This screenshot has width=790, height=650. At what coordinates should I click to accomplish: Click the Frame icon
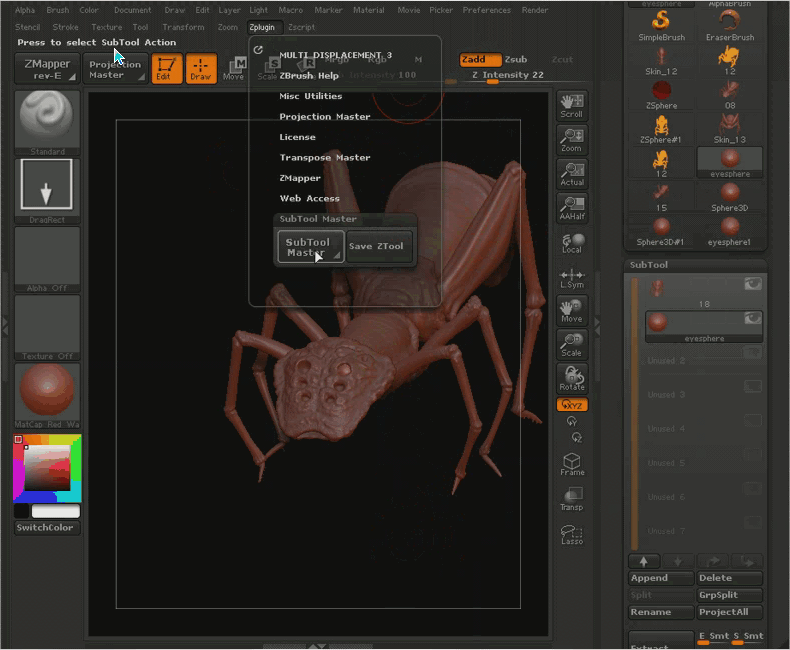(572, 464)
